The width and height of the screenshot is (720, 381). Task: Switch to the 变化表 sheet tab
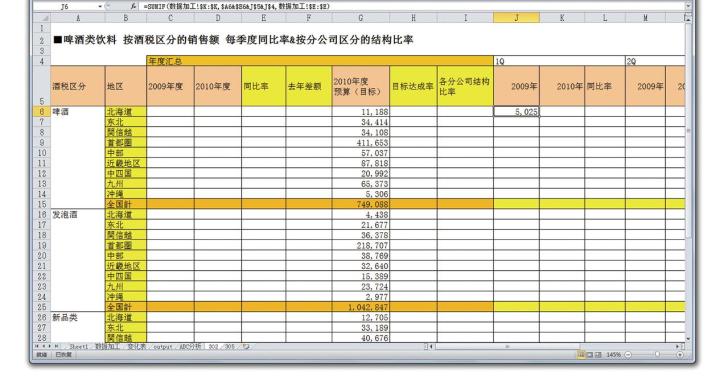tap(136, 347)
